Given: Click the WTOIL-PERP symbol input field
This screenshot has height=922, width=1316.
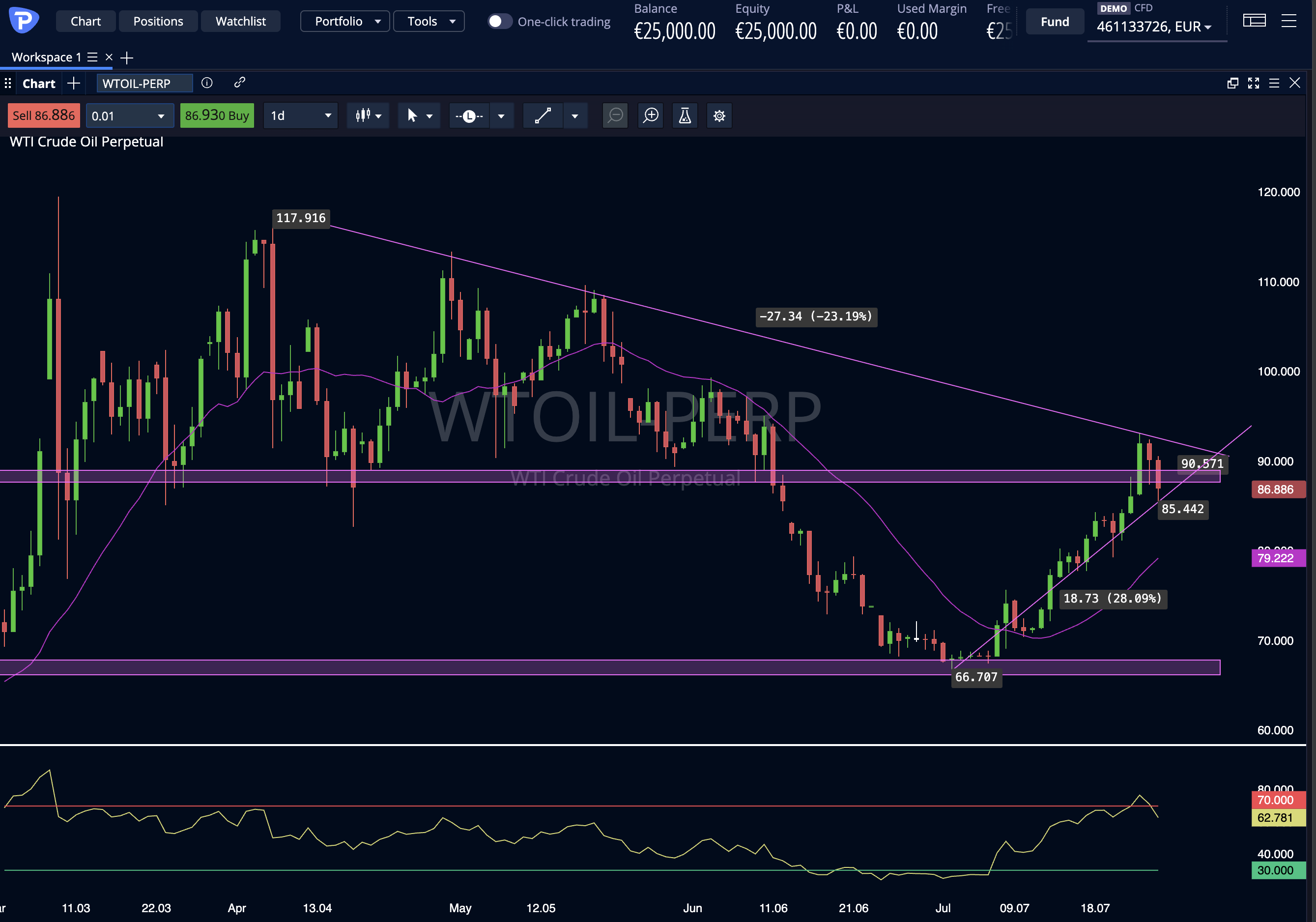Looking at the screenshot, I should (x=144, y=83).
